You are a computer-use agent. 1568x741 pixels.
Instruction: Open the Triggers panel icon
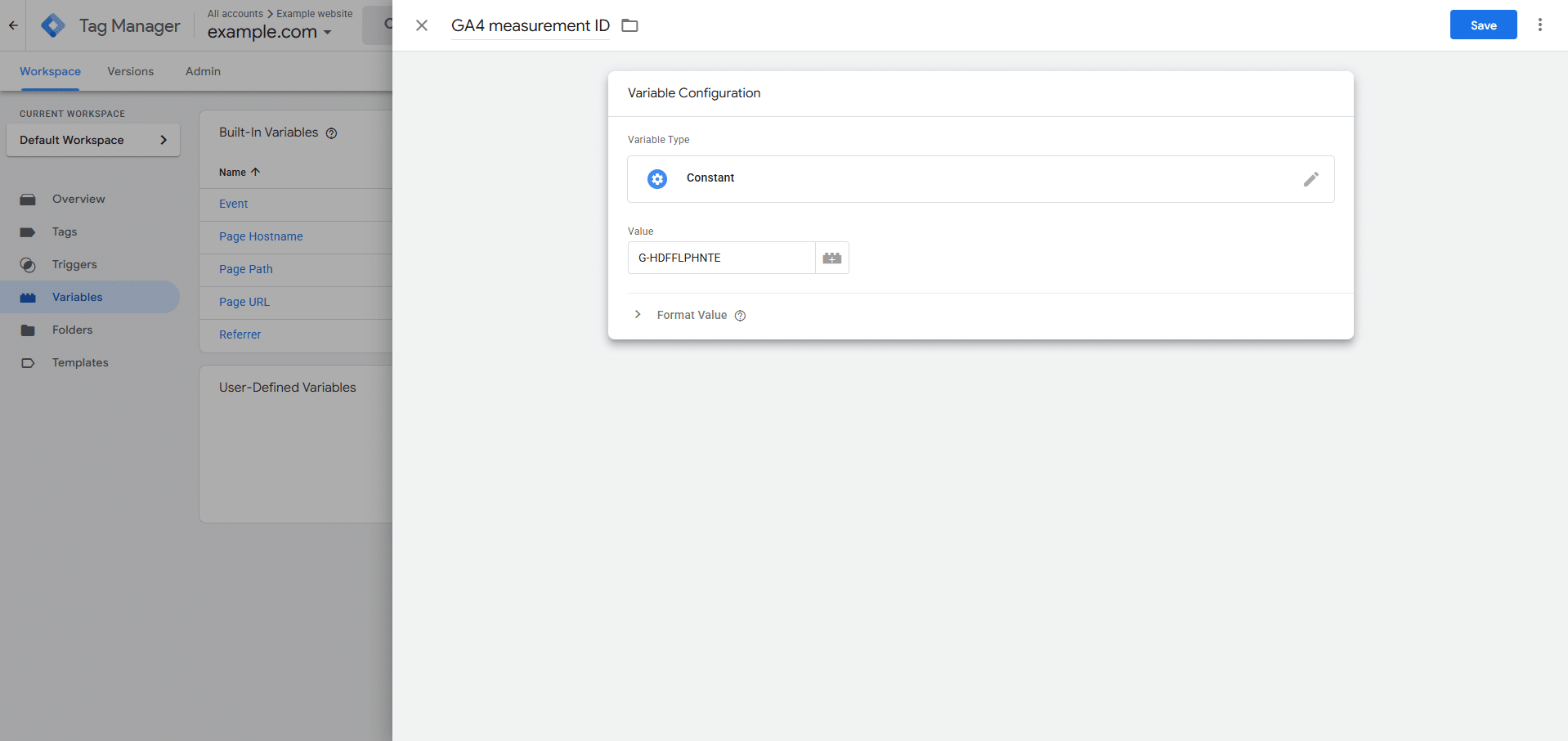tap(27, 264)
